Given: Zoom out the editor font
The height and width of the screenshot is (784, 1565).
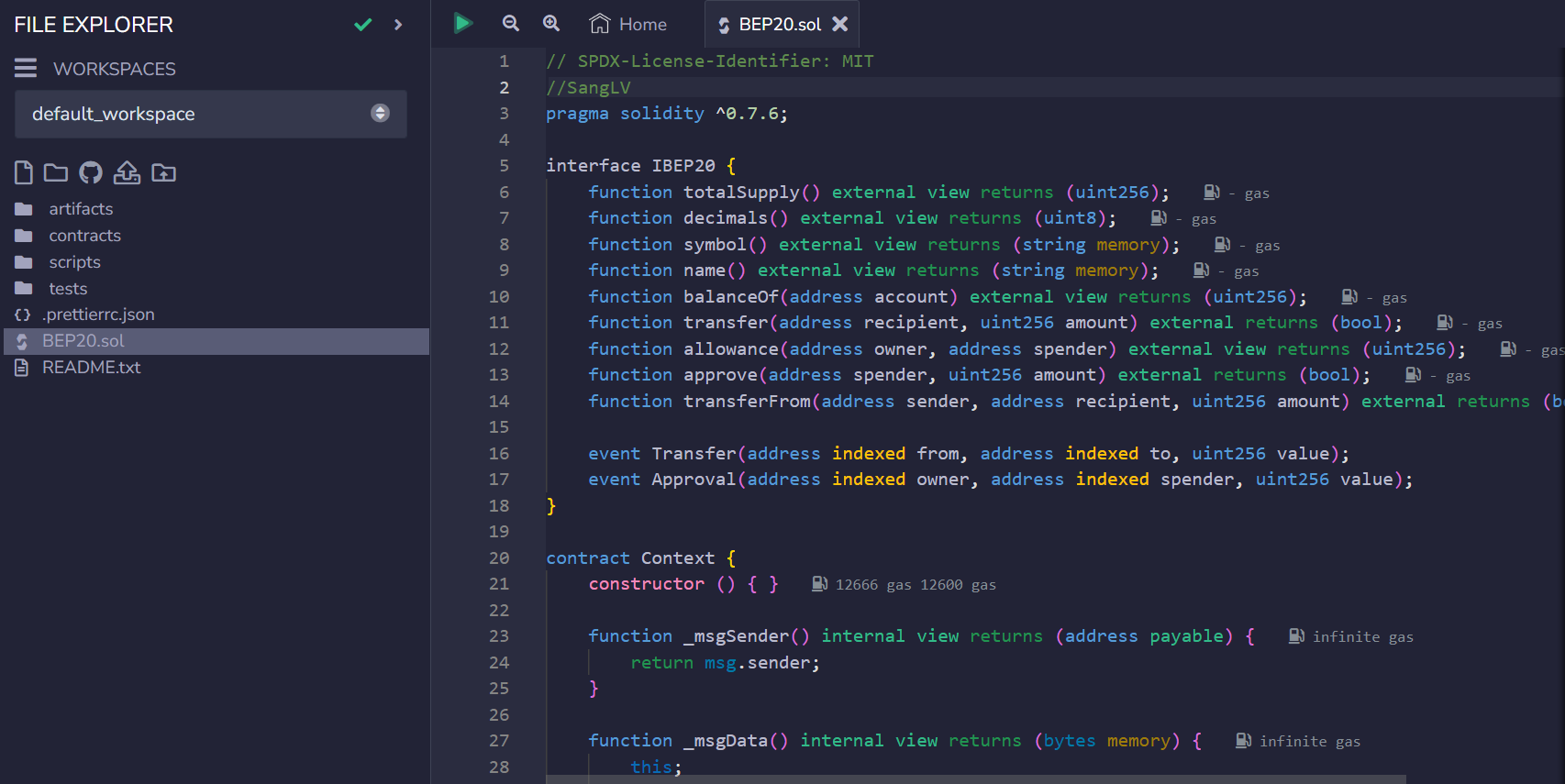Looking at the screenshot, I should pos(511,23).
